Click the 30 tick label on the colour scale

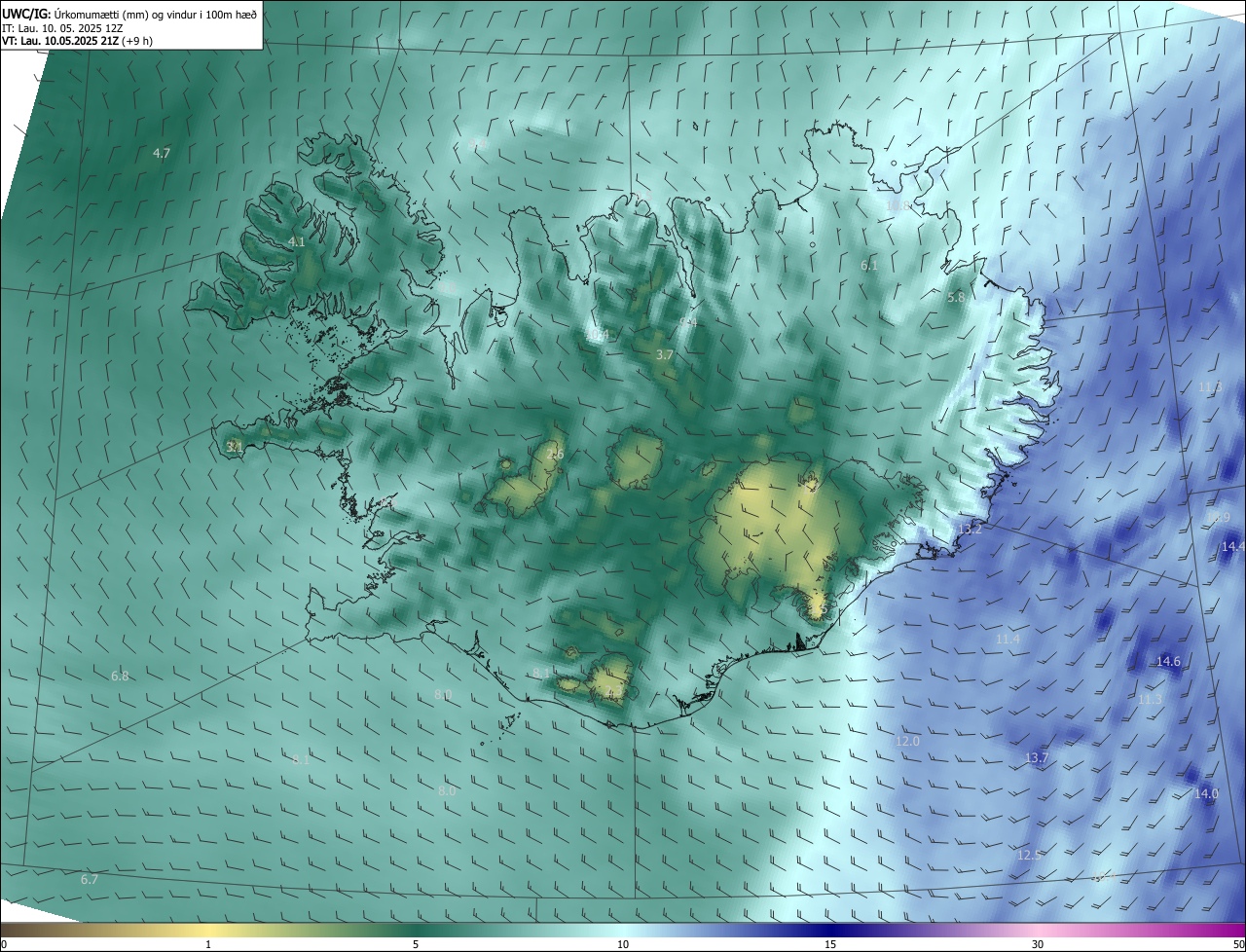[x=1038, y=944]
